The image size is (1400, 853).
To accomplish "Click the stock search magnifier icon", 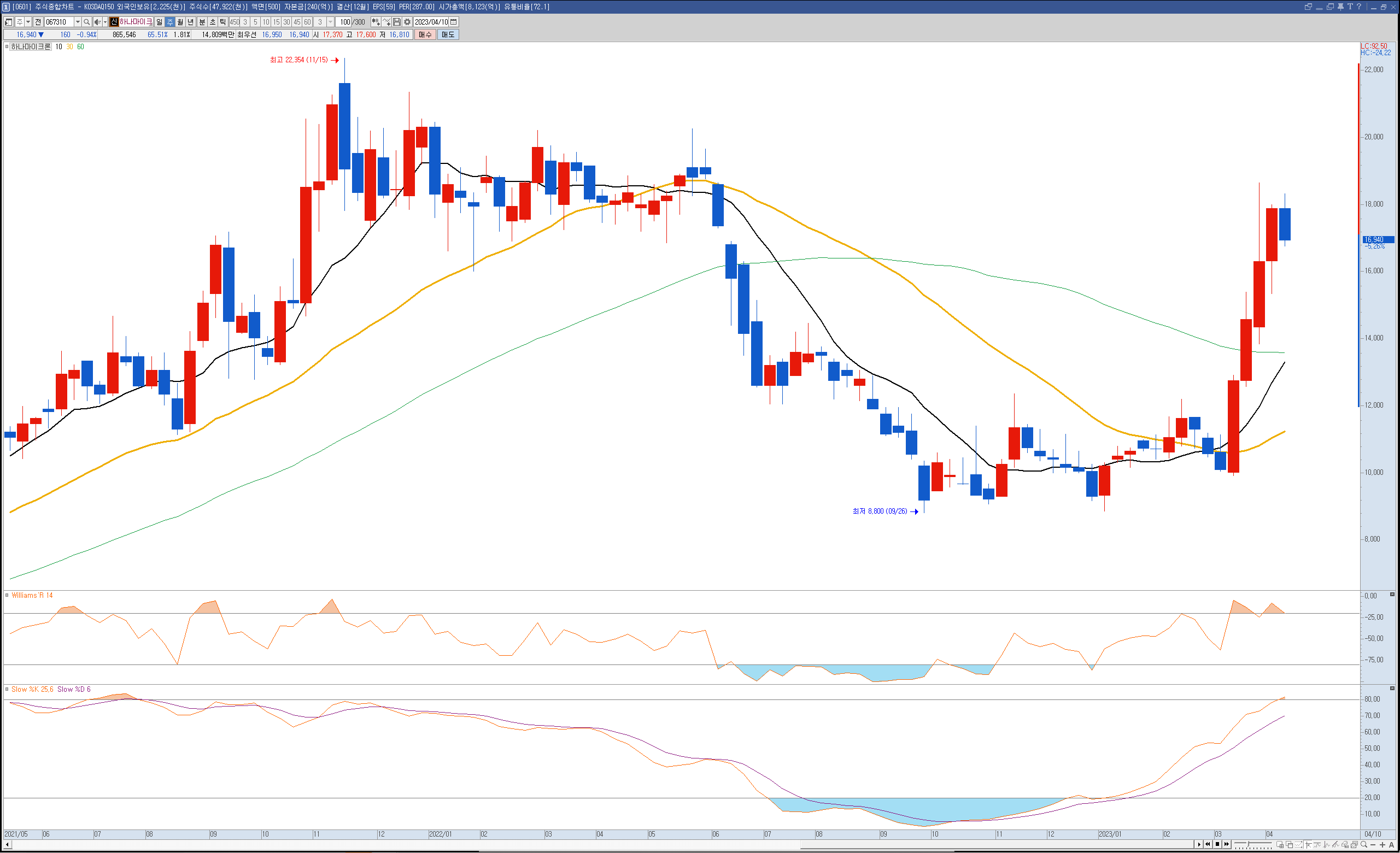I will [x=86, y=22].
